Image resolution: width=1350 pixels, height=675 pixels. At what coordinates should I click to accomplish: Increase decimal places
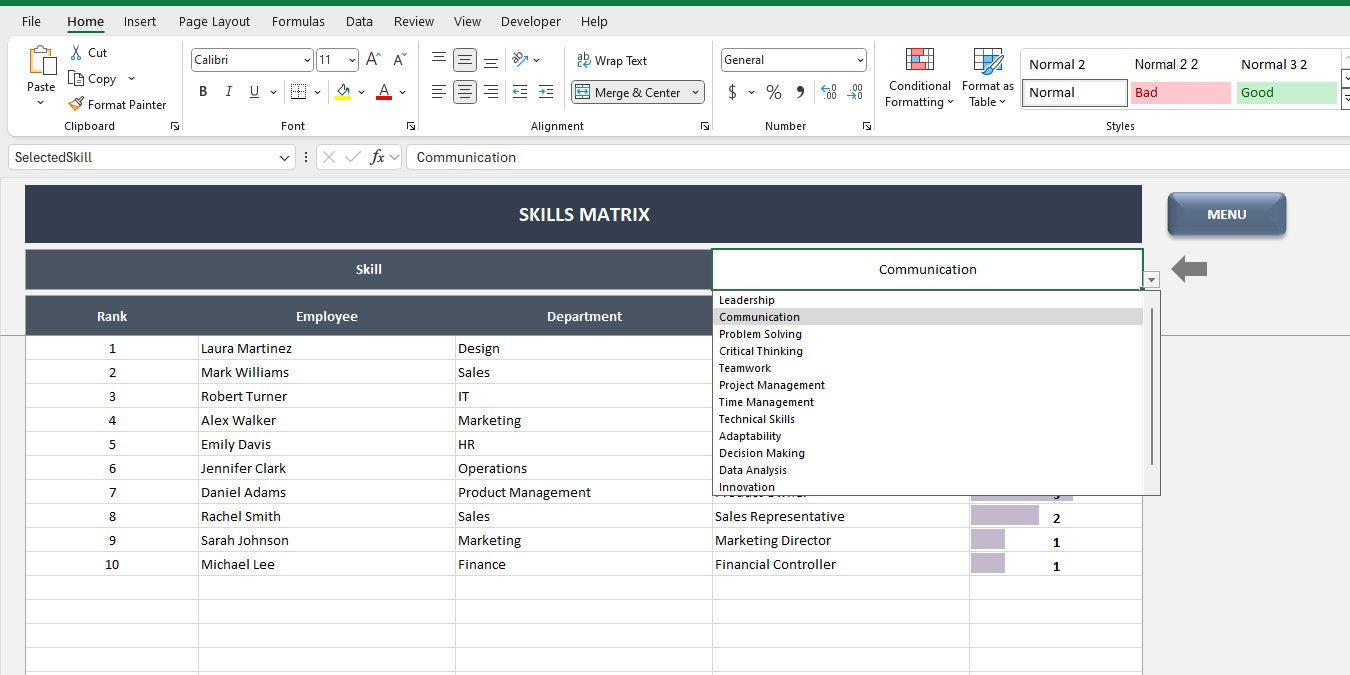[829, 92]
